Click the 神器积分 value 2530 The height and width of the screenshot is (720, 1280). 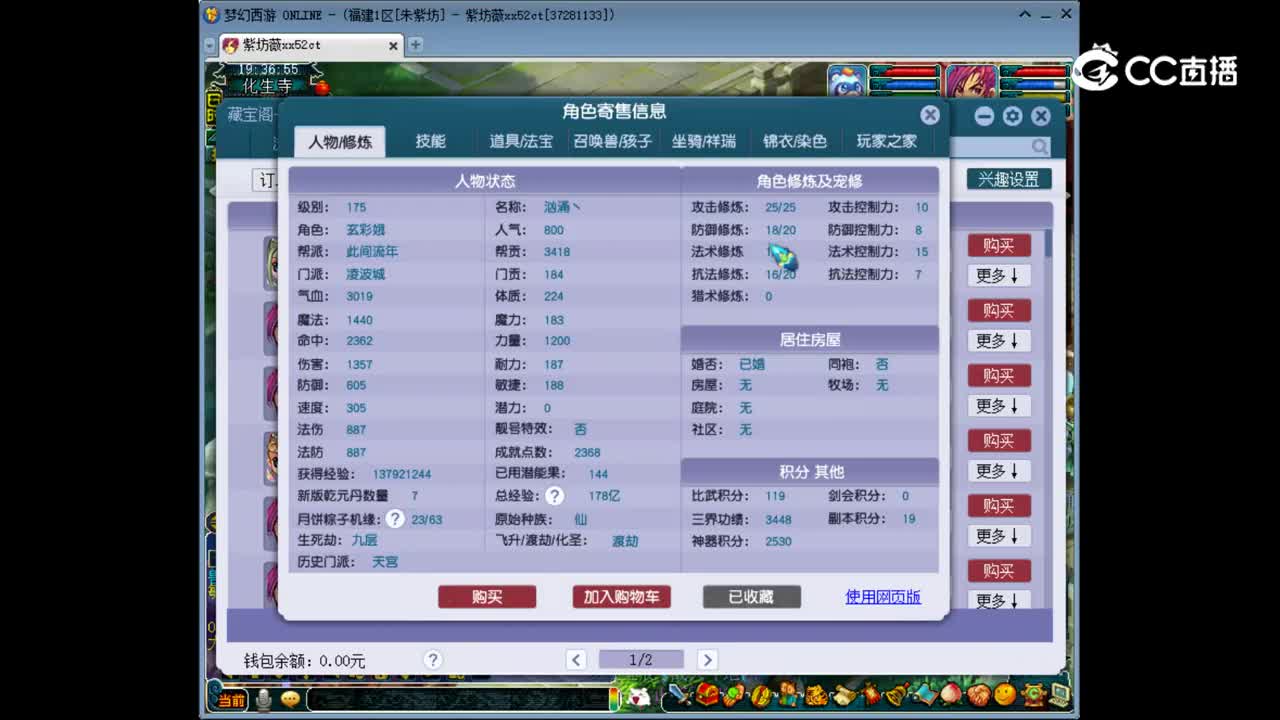[778, 542]
